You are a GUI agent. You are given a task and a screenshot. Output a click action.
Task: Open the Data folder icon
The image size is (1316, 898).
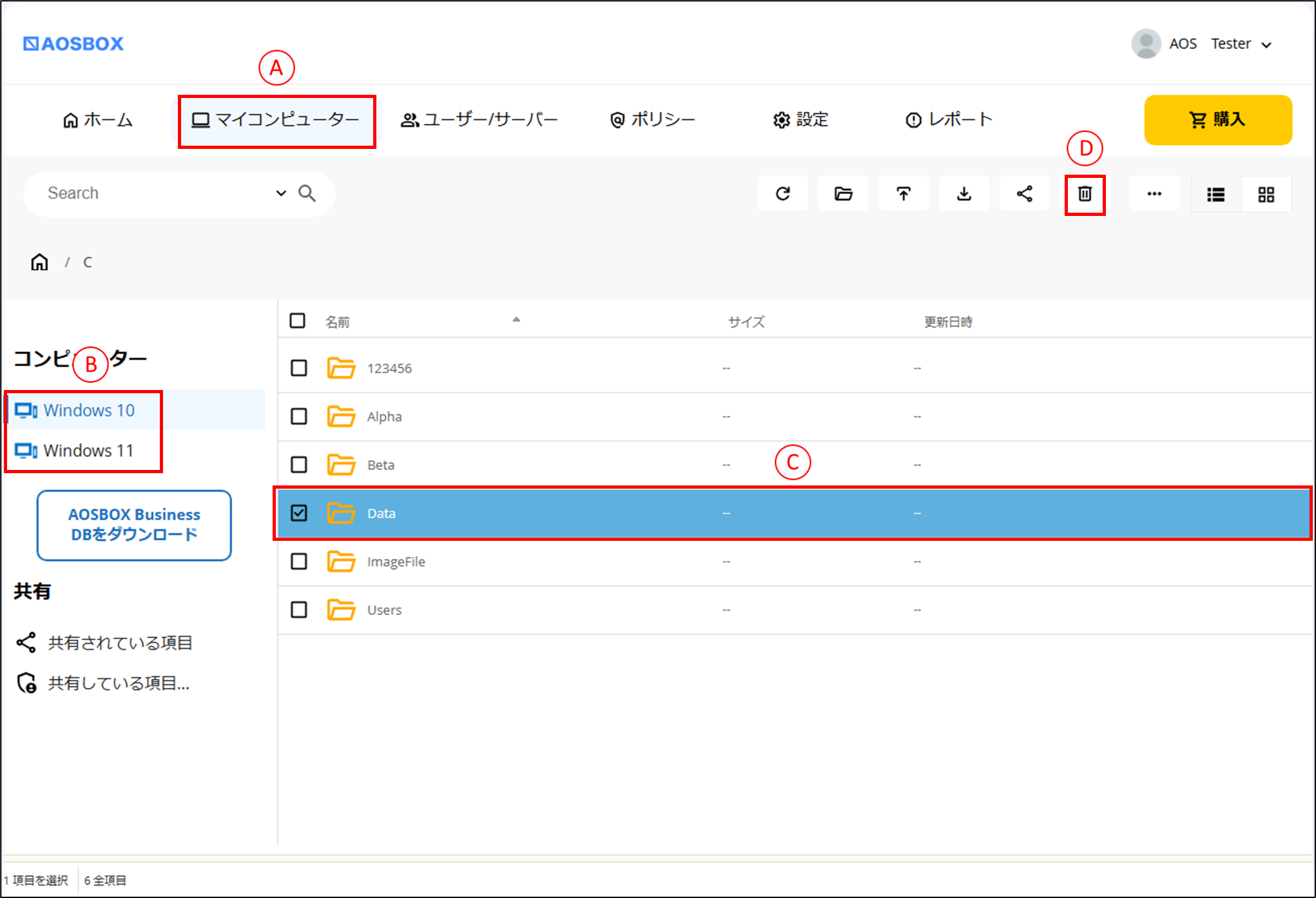pyautogui.click(x=341, y=513)
